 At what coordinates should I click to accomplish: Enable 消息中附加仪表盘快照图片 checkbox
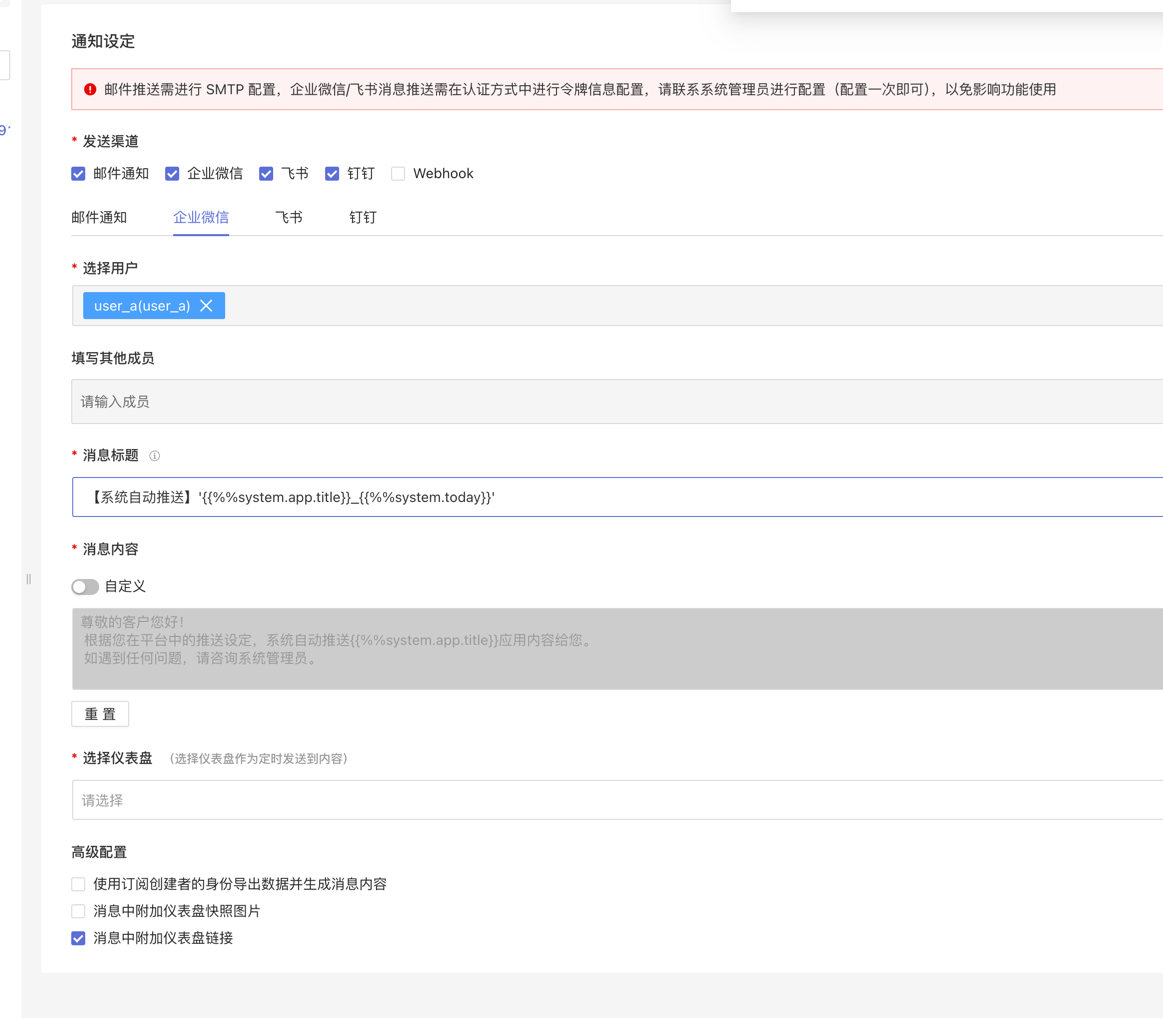78,911
